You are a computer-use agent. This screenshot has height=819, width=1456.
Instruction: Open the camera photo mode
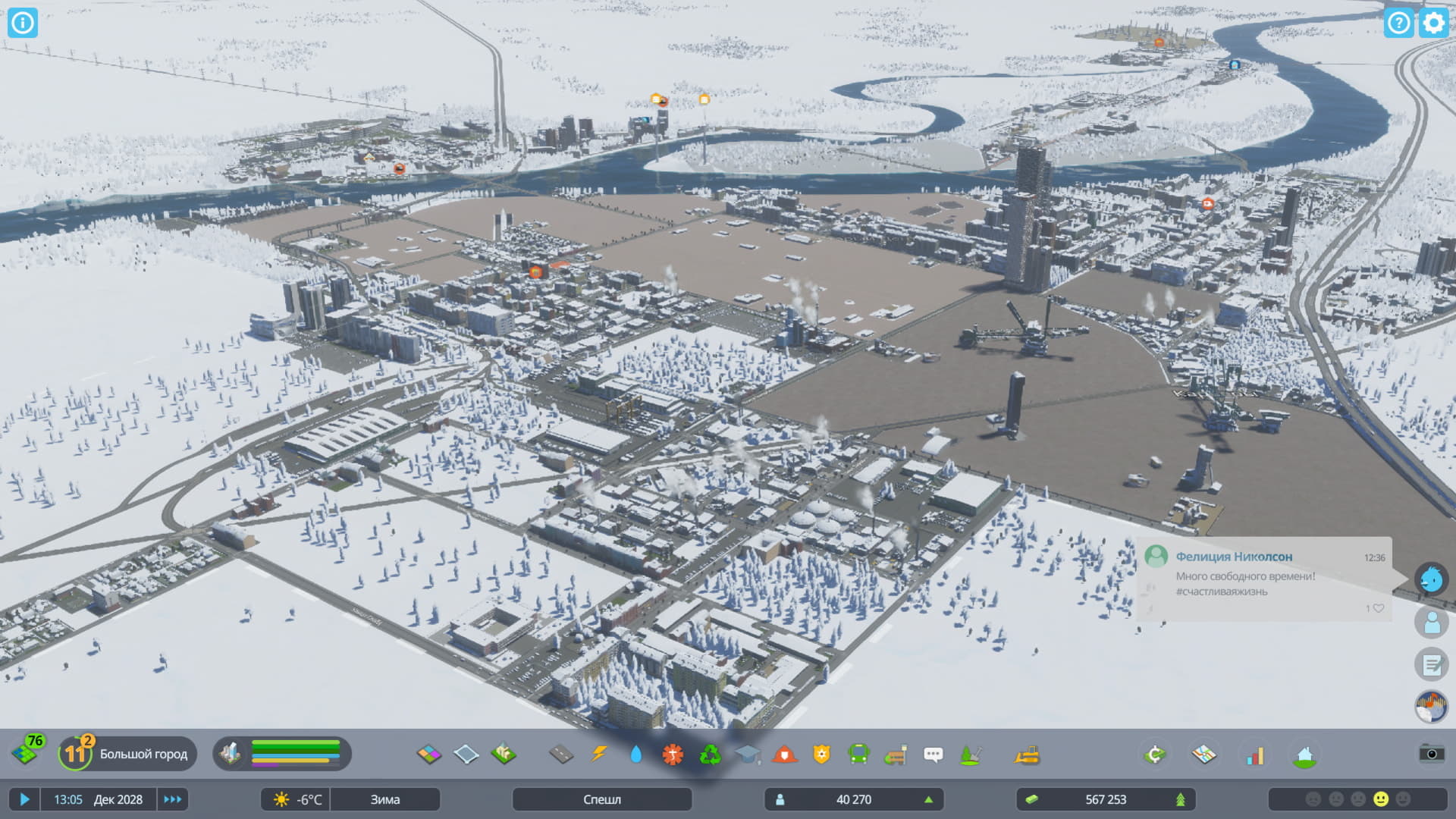coord(1431,753)
